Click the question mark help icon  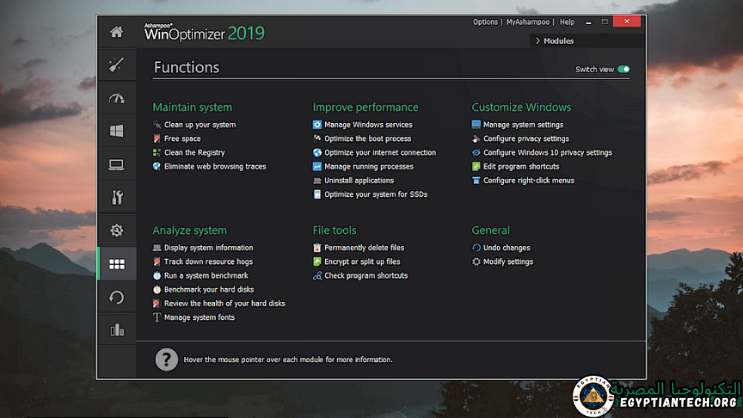(167, 360)
